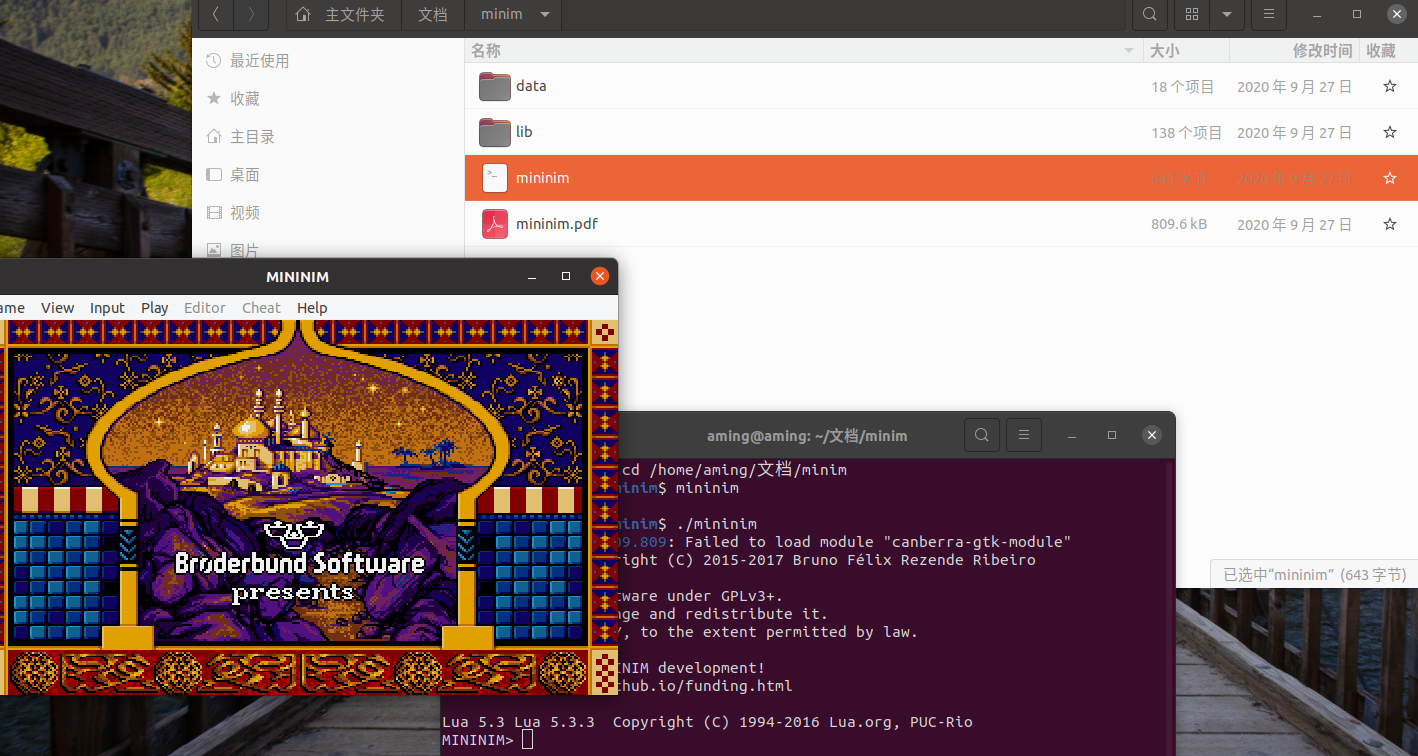This screenshot has height=756, width=1418.
Task: Open the Play menu in MININIM
Action: [155, 308]
